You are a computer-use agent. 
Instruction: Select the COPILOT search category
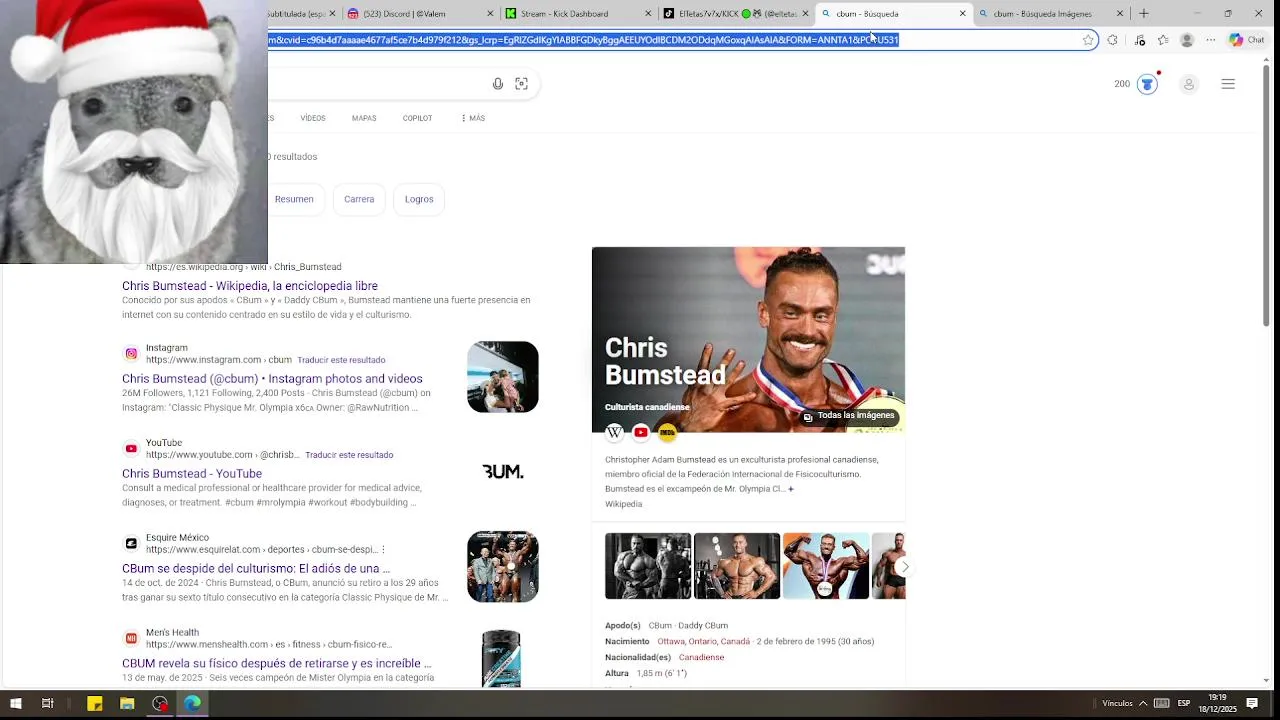pyautogui.click(x=417, y=118)
